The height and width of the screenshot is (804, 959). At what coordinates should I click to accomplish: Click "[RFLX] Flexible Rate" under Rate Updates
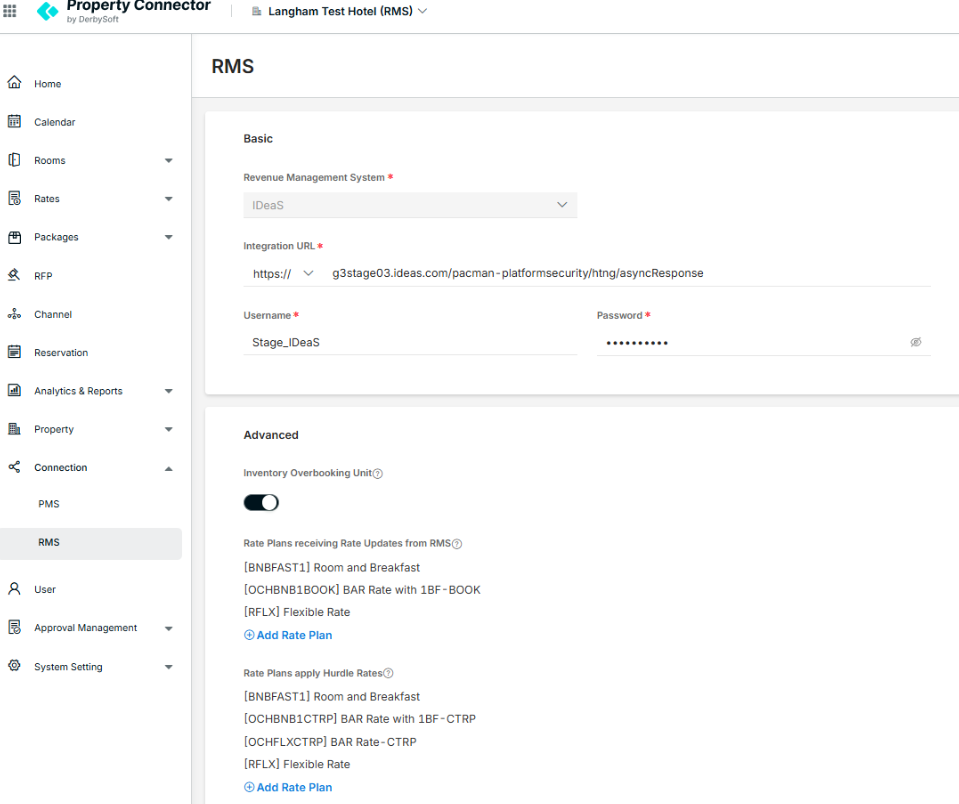[x=297, y=612]
